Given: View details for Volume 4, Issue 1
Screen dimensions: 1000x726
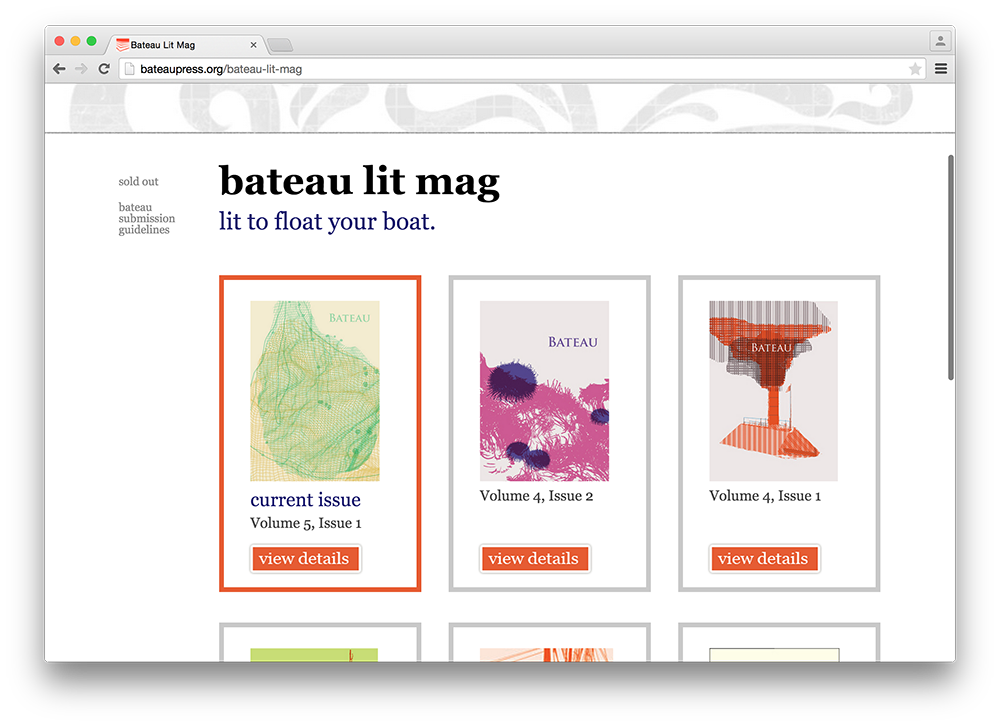Looking at the screenshot, I should (x=764, y=559).
